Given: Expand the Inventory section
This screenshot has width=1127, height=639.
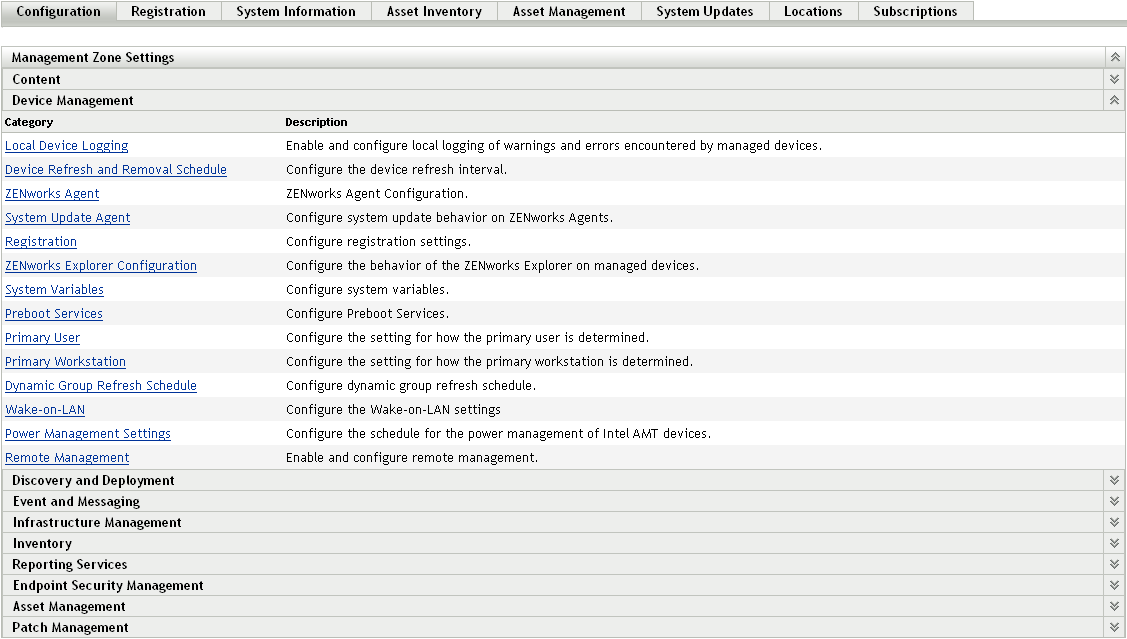Looking at the screenshot, I should tap(1113, 542).
